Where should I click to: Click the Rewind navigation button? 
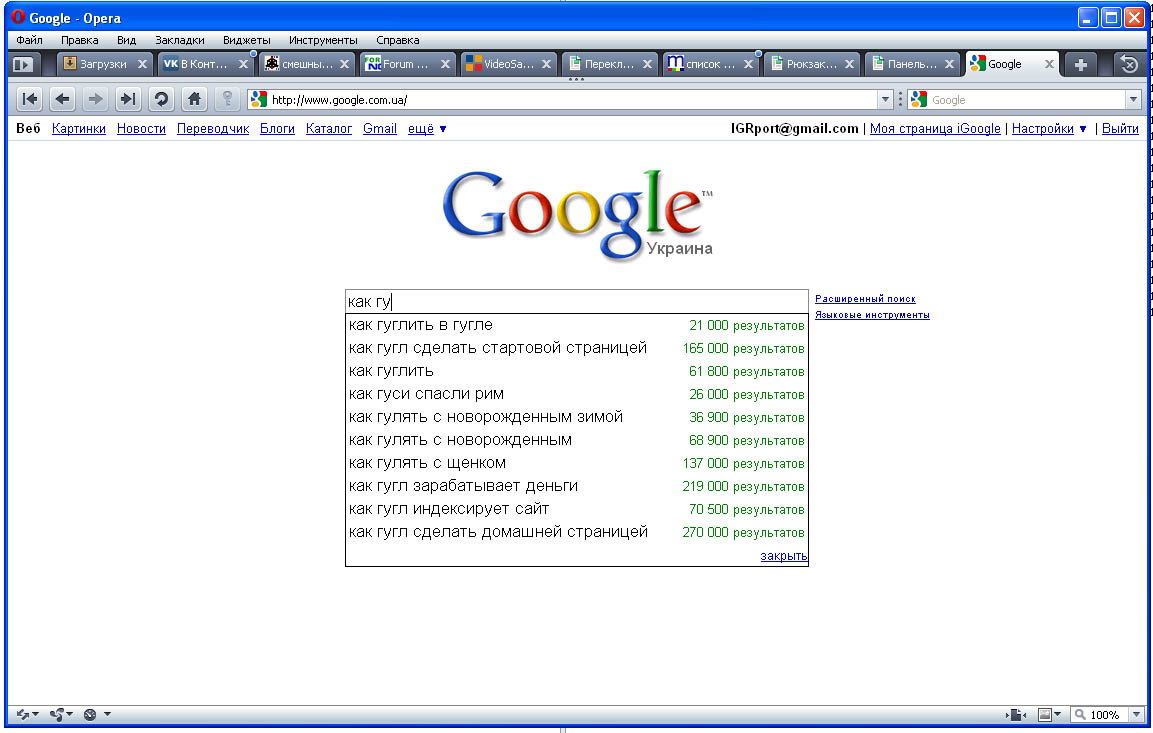[29, 99]
